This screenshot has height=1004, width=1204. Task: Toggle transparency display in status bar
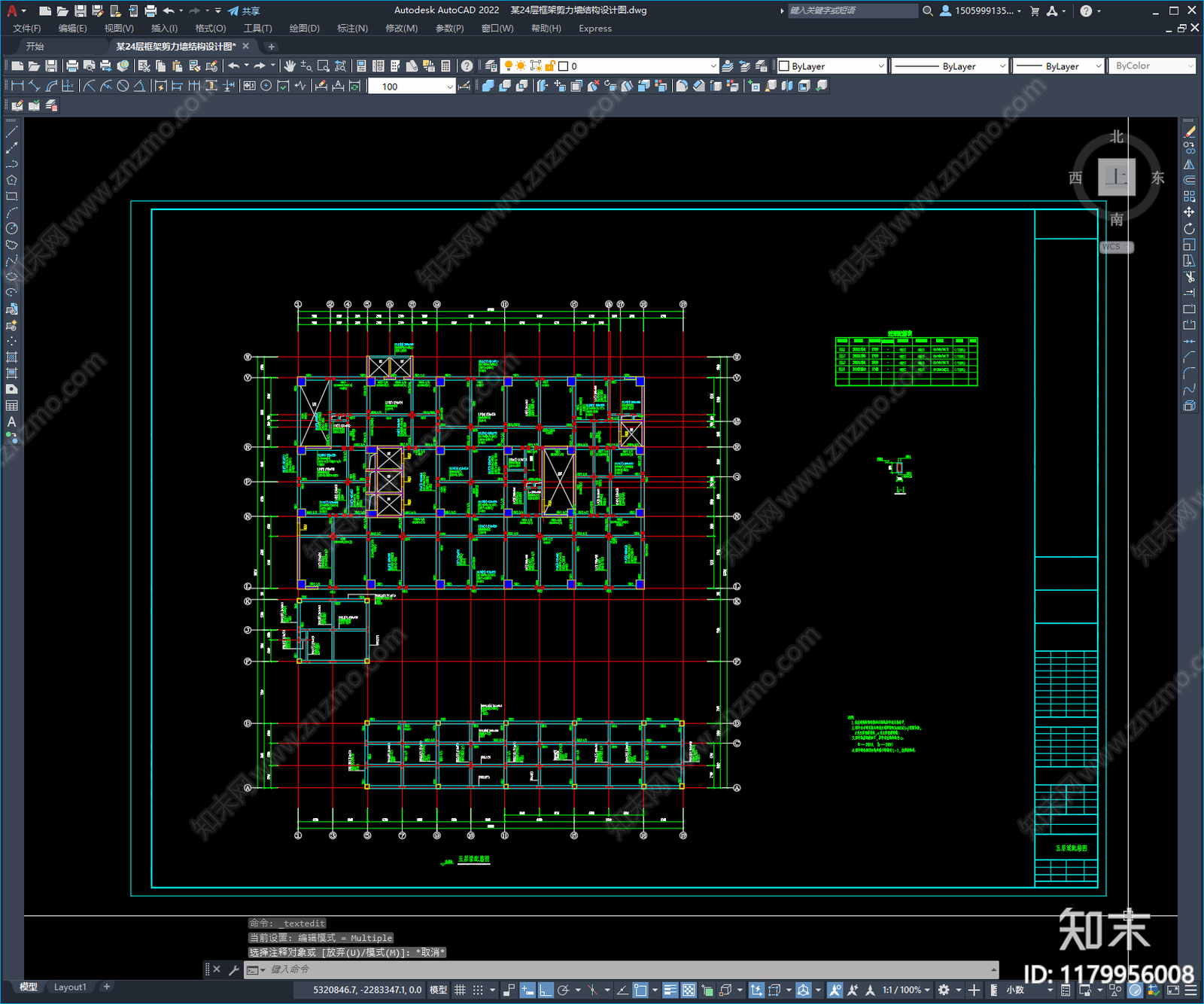pyautogui.click(x=689, y=990)
